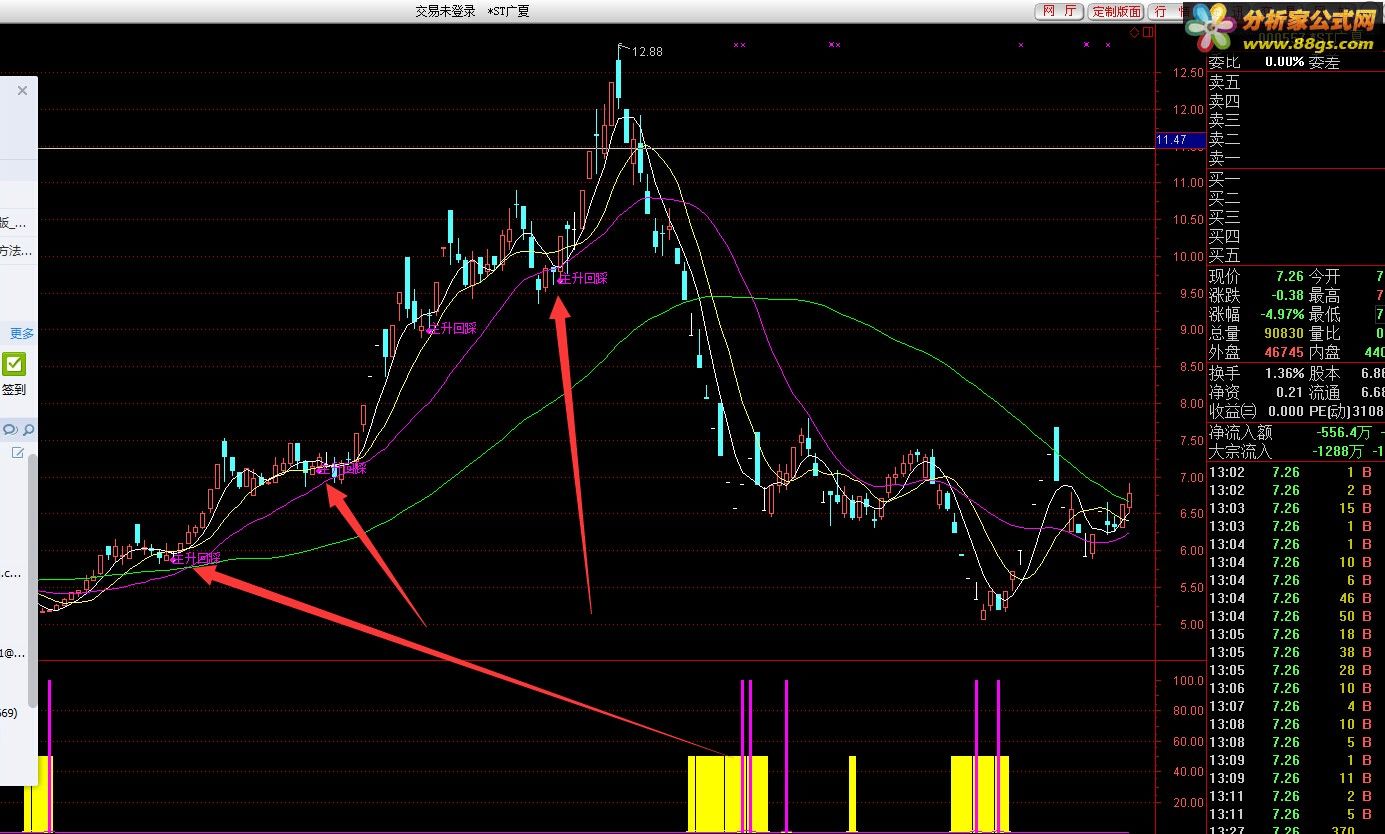Select the 卖三 order row
The height and width of the screenshot is (834, 1385).
pos(1296,121)
